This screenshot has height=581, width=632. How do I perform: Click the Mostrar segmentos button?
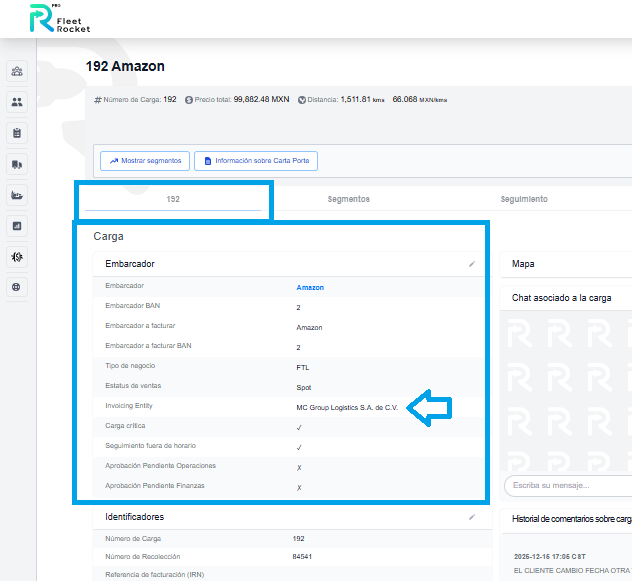pyautogui.click(x=145, y=161)
